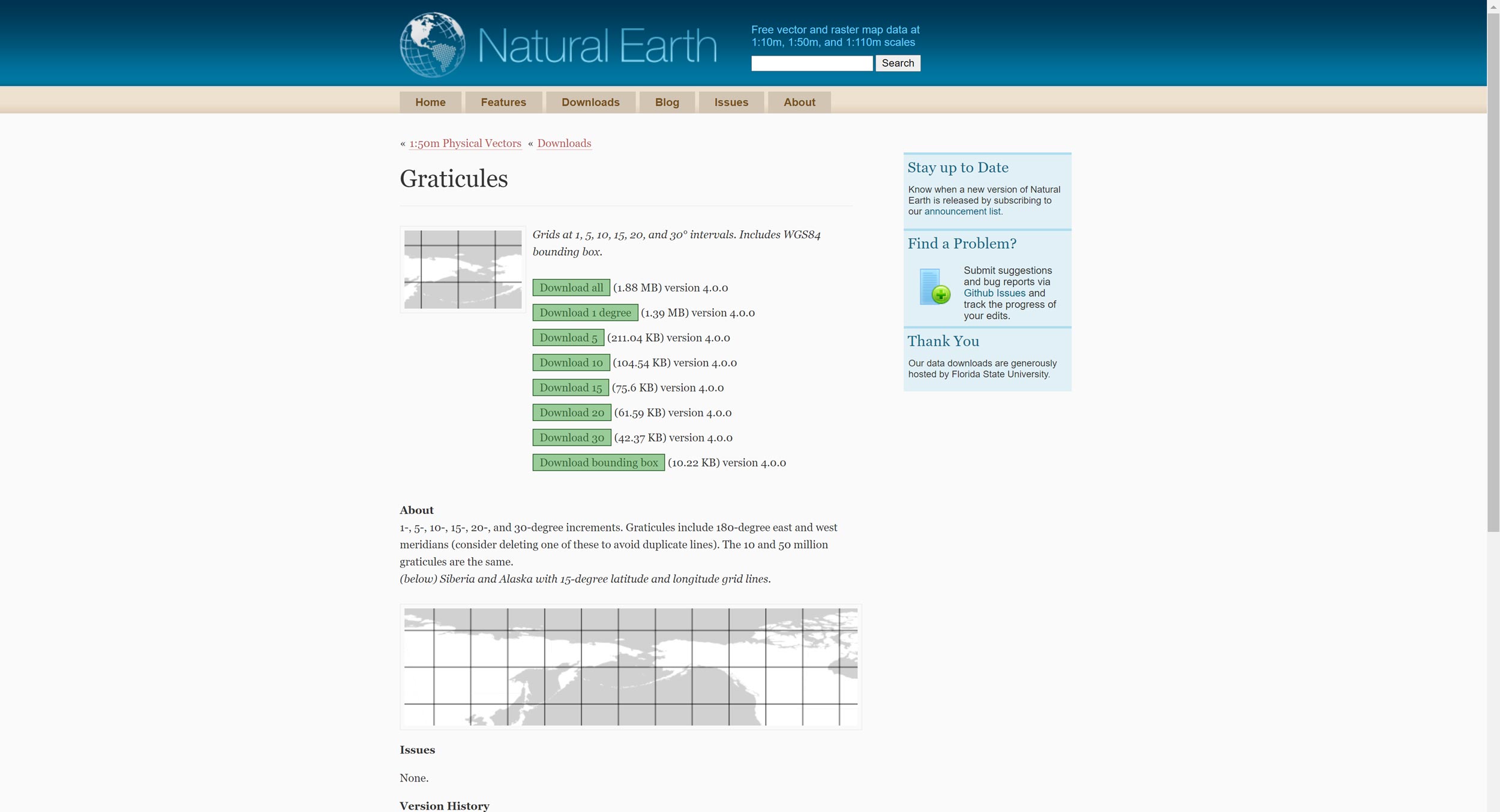Focus the site search text field
This screenshot has width=1500, height=812.
pyautogui.click(x=811, y=64)
